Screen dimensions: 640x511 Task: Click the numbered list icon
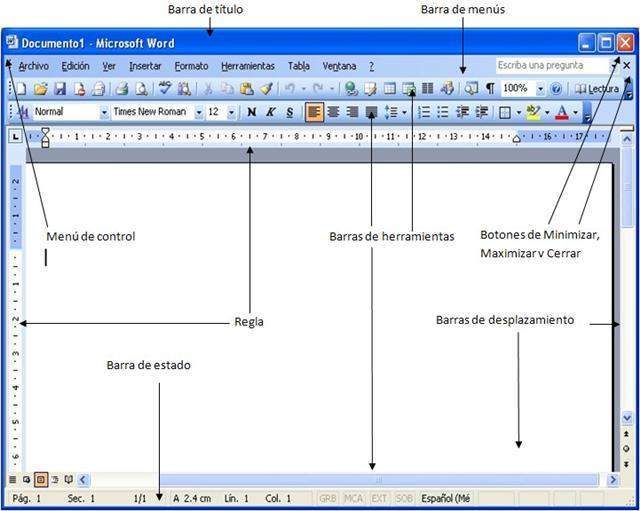pos(424,112)
